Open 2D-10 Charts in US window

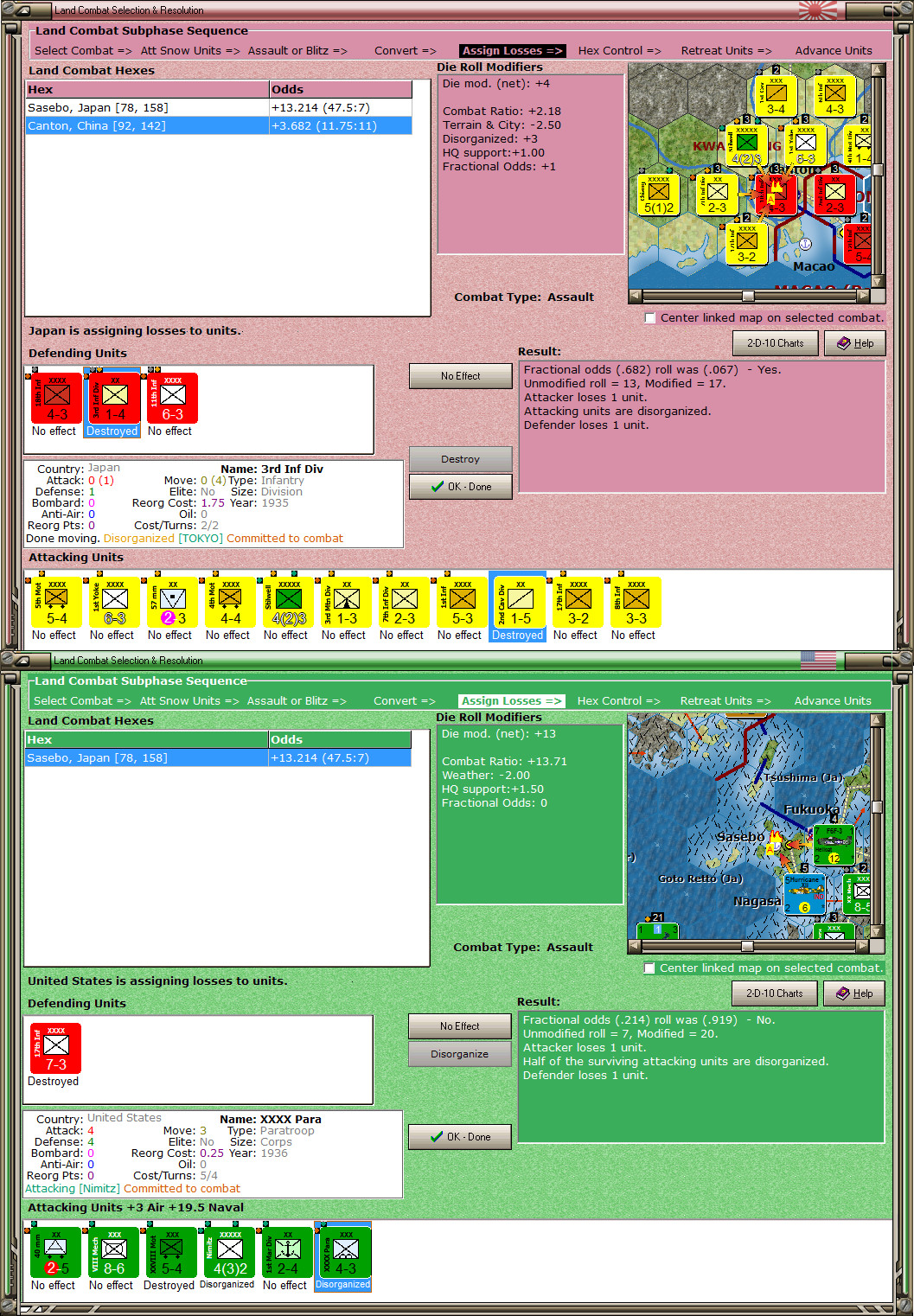tap(775, 993)
